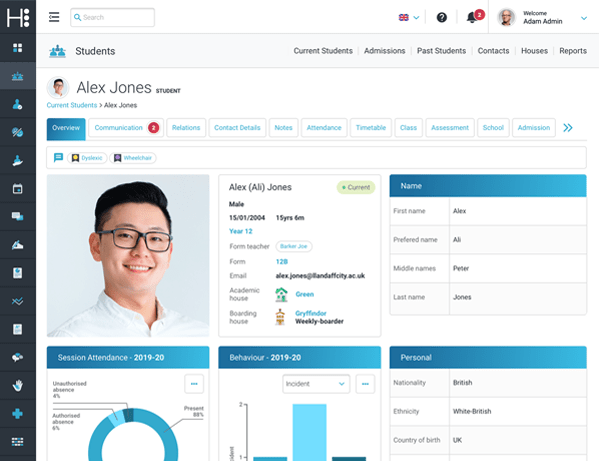This screenshot has width=599, height=461.
Task: Click the blue comment icon in tags bar
Action: pos(58,158)
